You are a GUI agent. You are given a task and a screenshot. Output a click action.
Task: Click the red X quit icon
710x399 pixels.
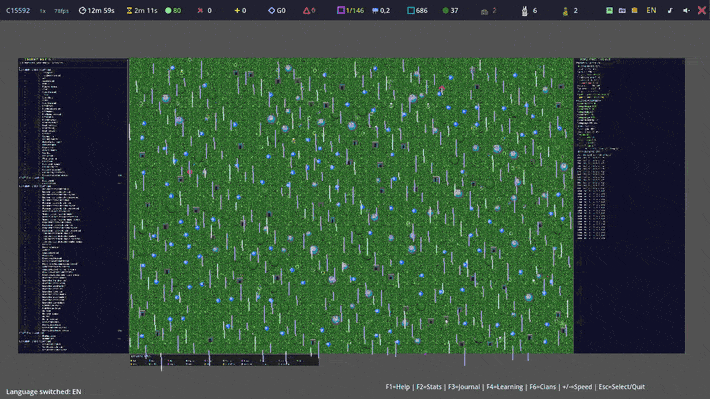tap(702, 10)
